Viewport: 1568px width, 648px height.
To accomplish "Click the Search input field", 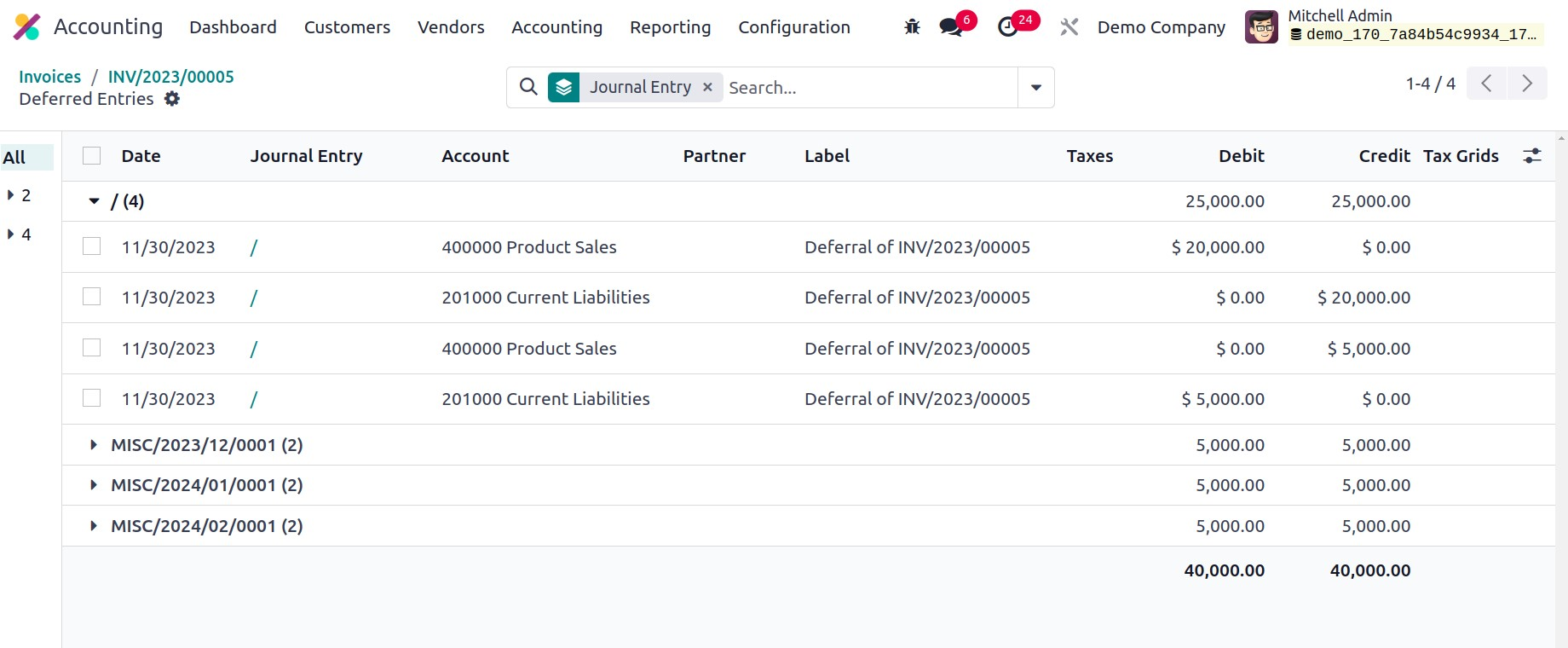I will 869,87.
